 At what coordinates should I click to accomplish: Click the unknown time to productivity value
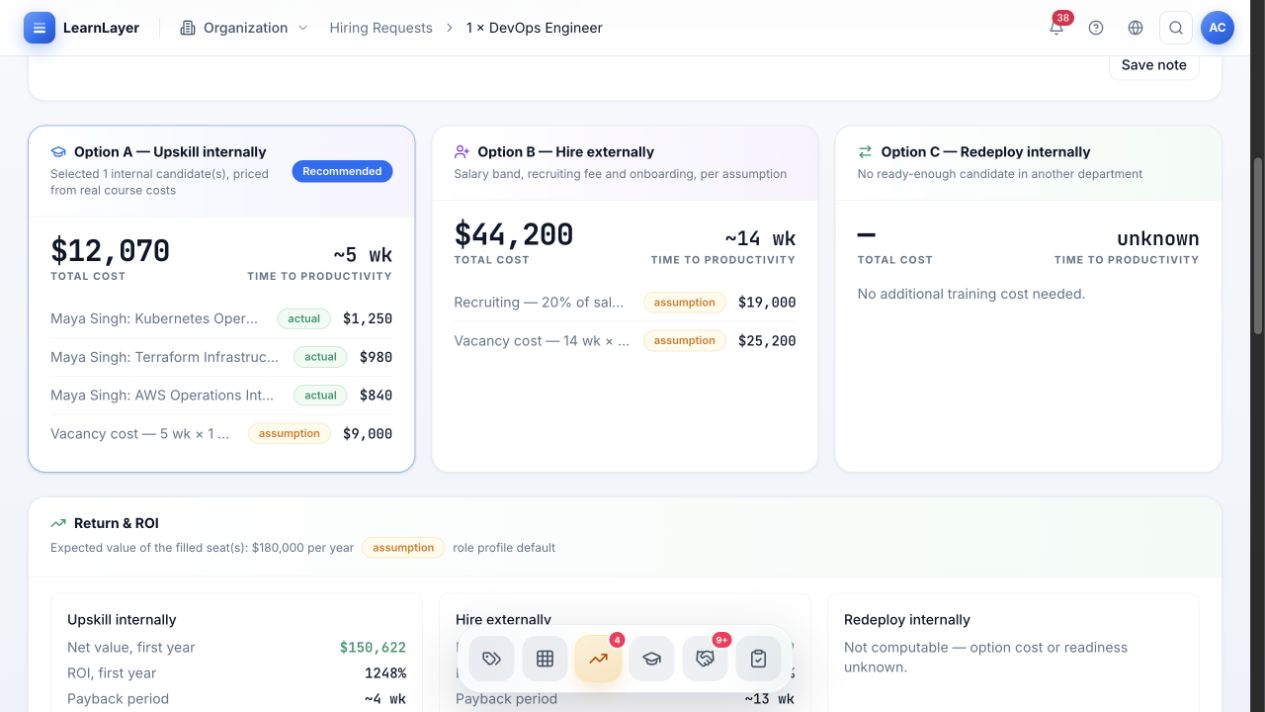click(x=1158, y=238)
